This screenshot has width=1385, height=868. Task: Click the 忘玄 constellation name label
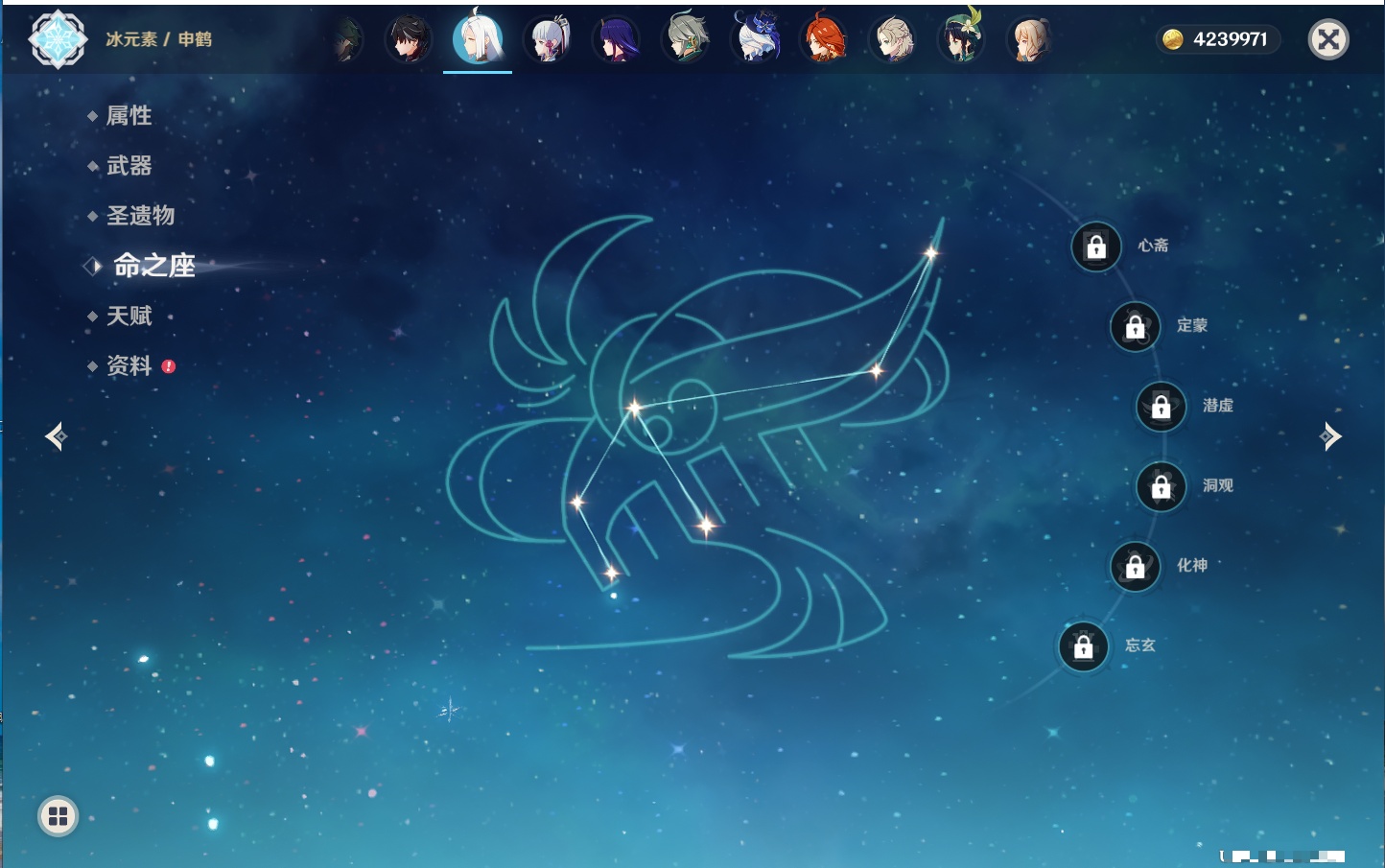(x=1140, y=645)
